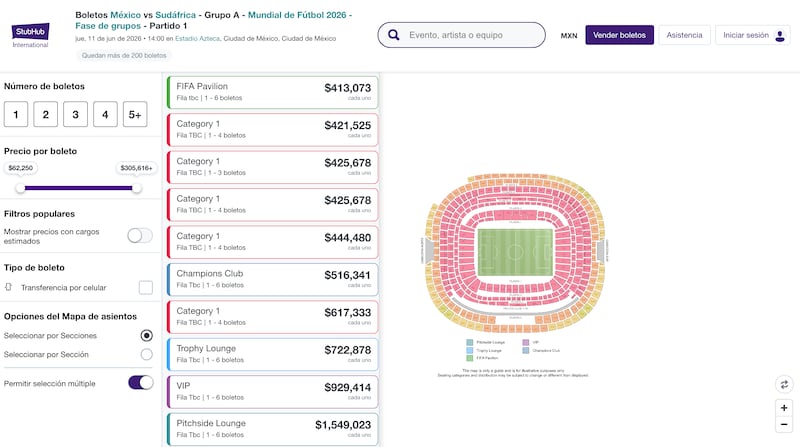Zoom in on stadium map

pos(785,408)
